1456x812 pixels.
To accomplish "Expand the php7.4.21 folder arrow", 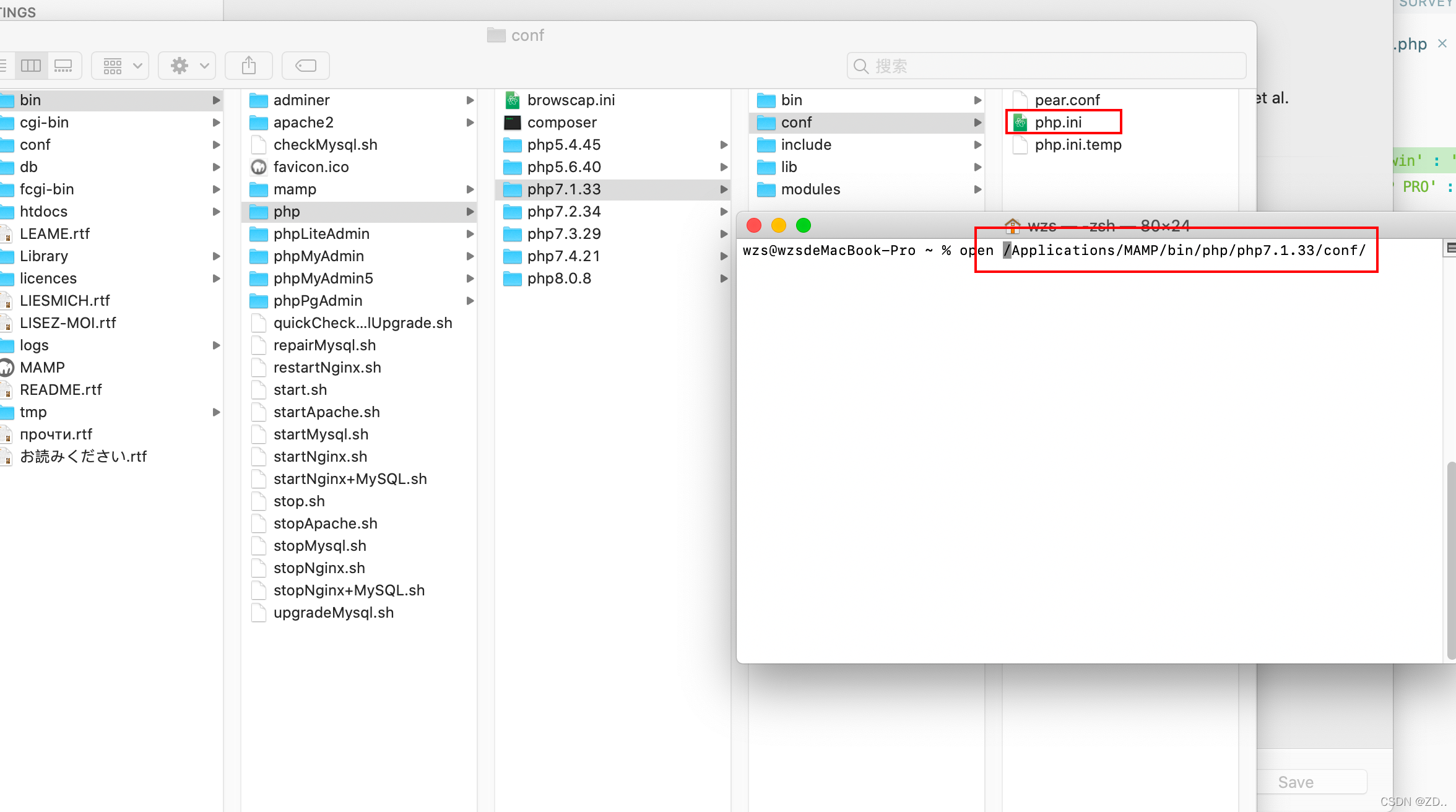I will click(x=724, y=256).
